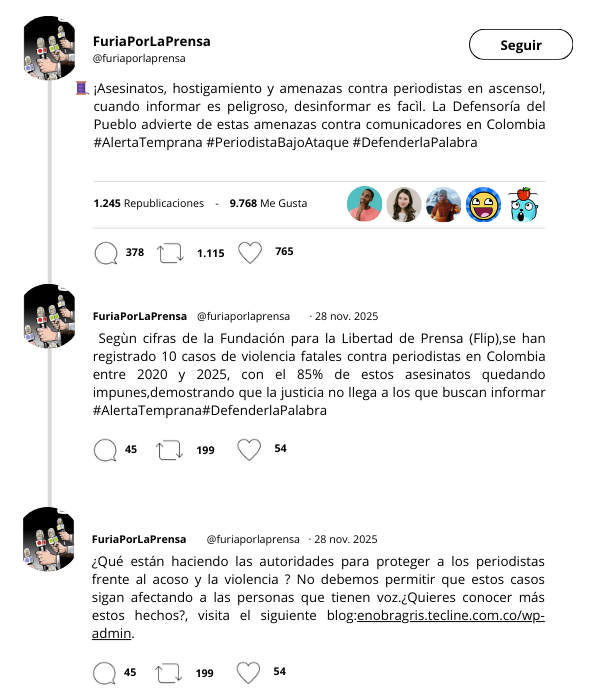
Task: Open the yellow smiley face liker avatar
Action: click(483, 204)
